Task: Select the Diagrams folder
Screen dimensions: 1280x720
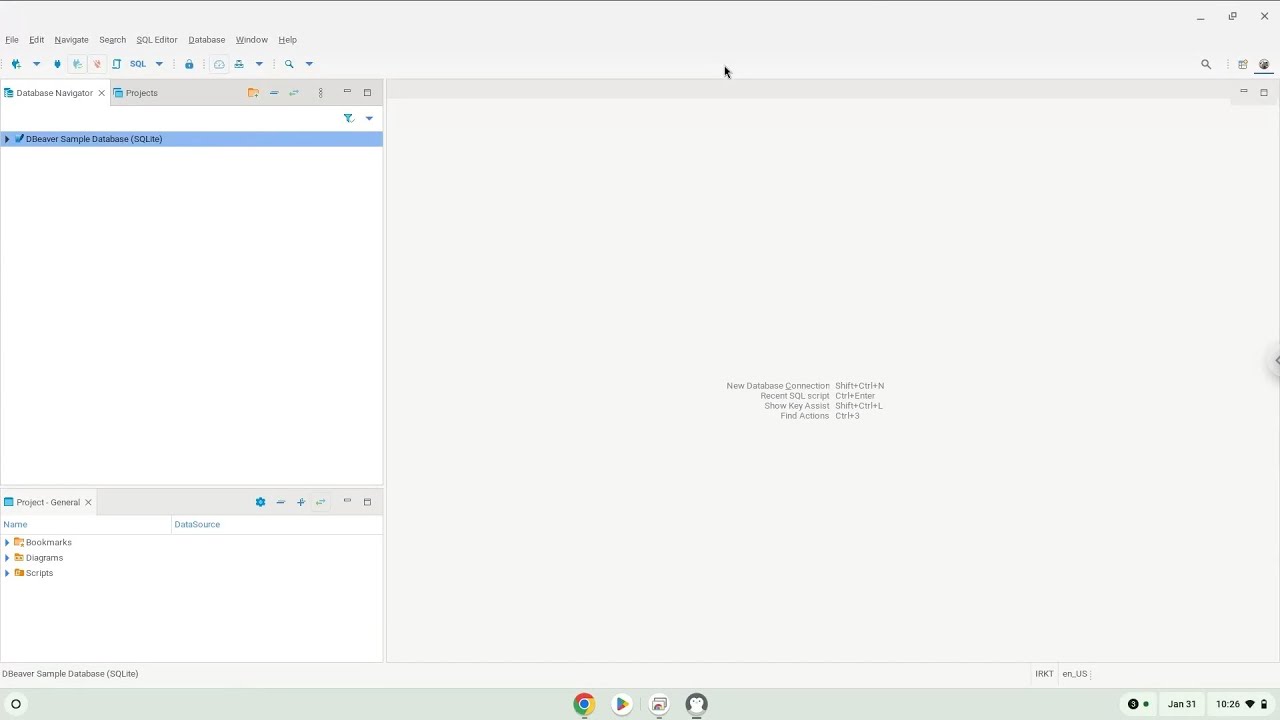Action: coord(44,558)
